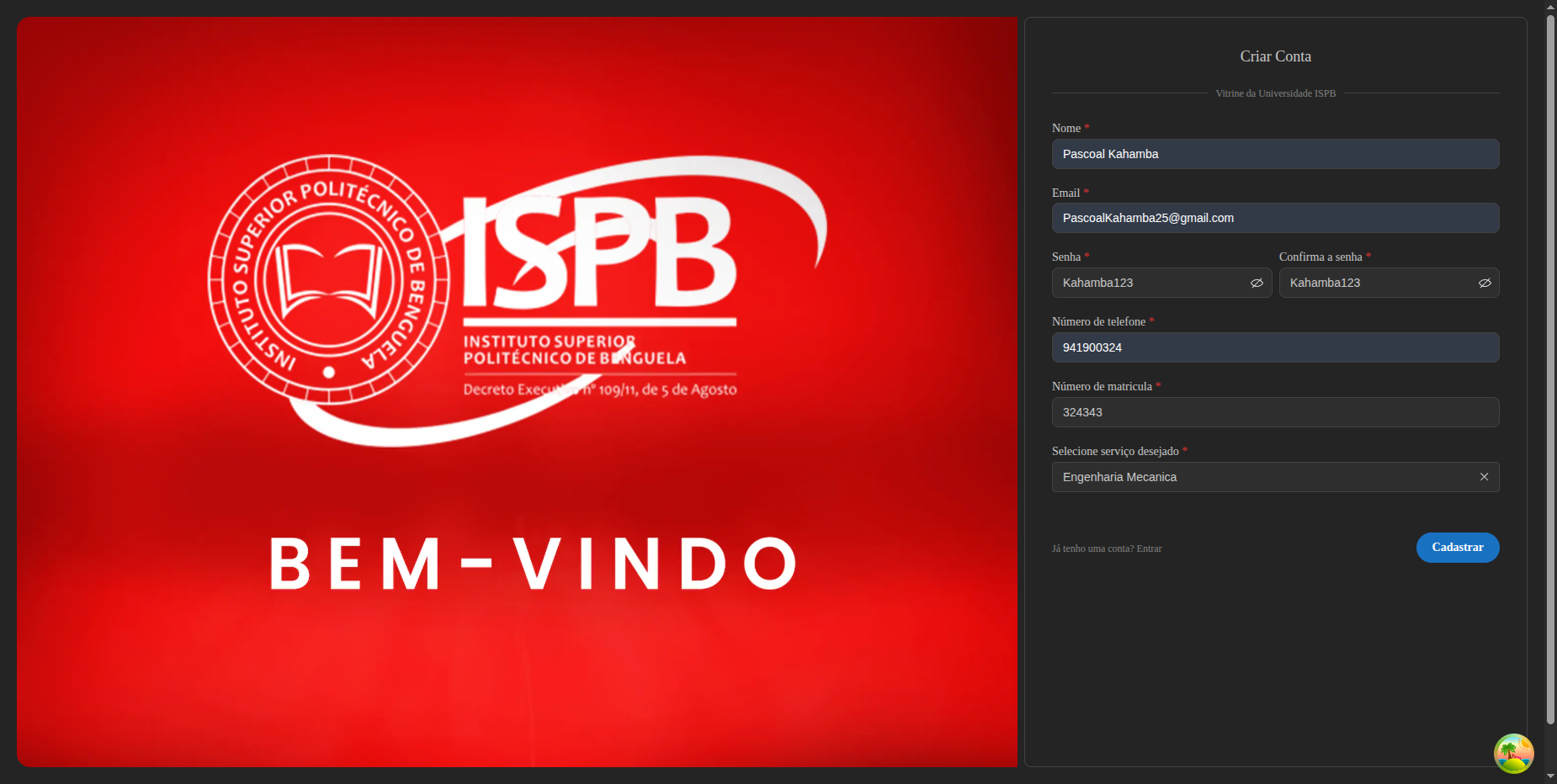This screenshot has width=1557, height=784.
Task: Focus the Número de telefone field
Action: click(1275, 347)
